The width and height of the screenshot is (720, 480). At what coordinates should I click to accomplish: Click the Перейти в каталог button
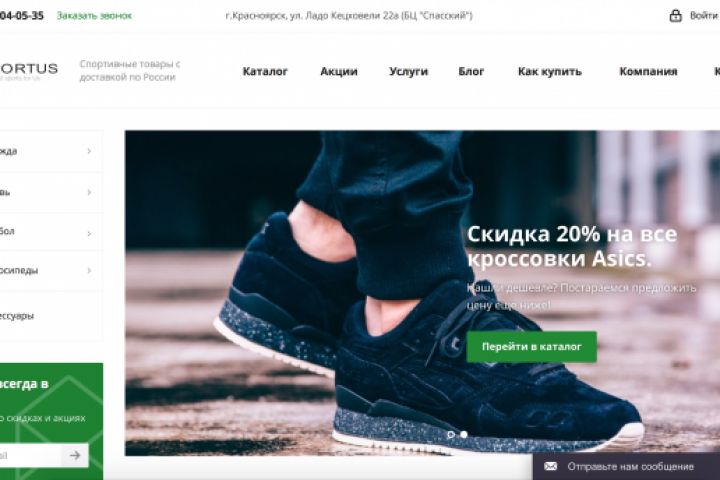(532, 347)
